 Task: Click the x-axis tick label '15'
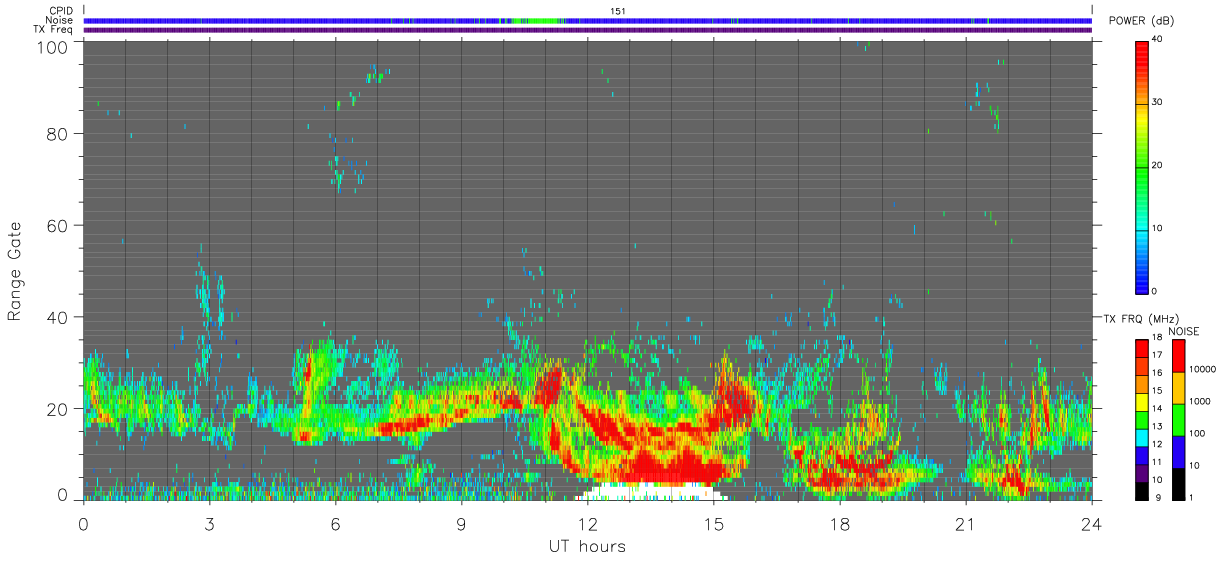click(713, 523)
